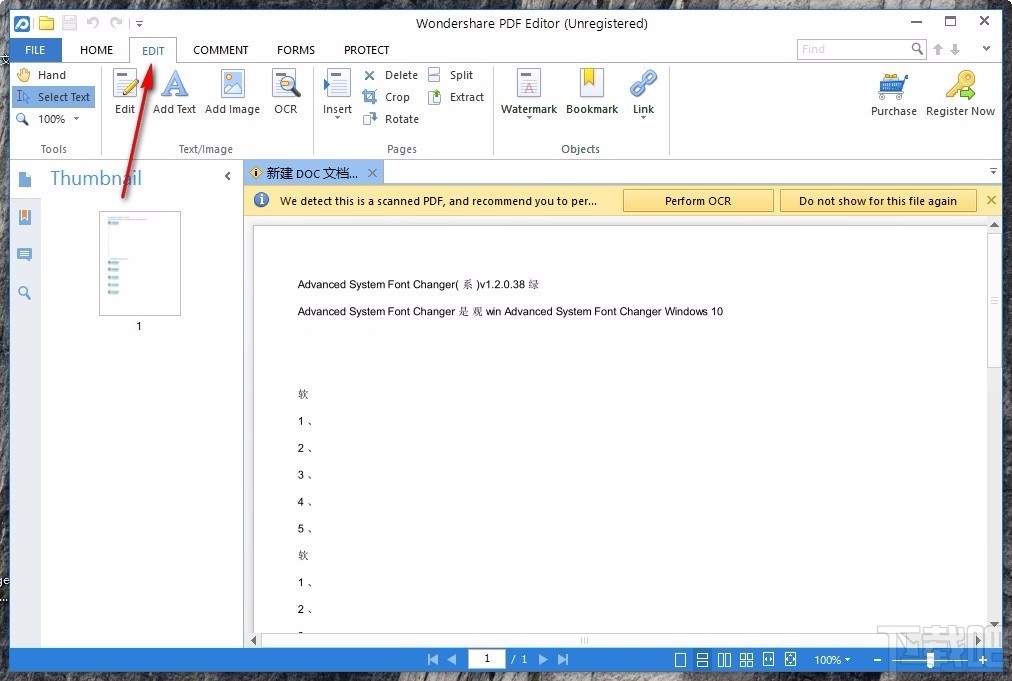Click the Purchase cart icon

[893, 86]
